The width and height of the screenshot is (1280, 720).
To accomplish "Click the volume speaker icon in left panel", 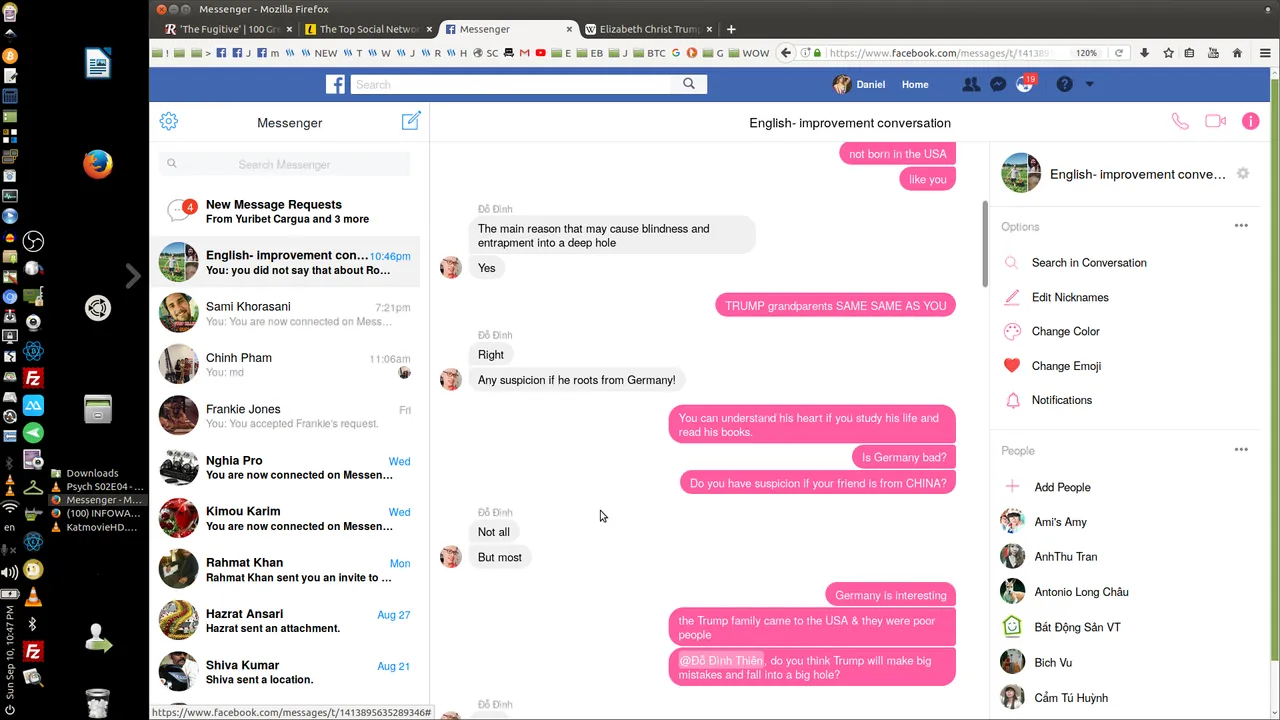I will point(9,572).
